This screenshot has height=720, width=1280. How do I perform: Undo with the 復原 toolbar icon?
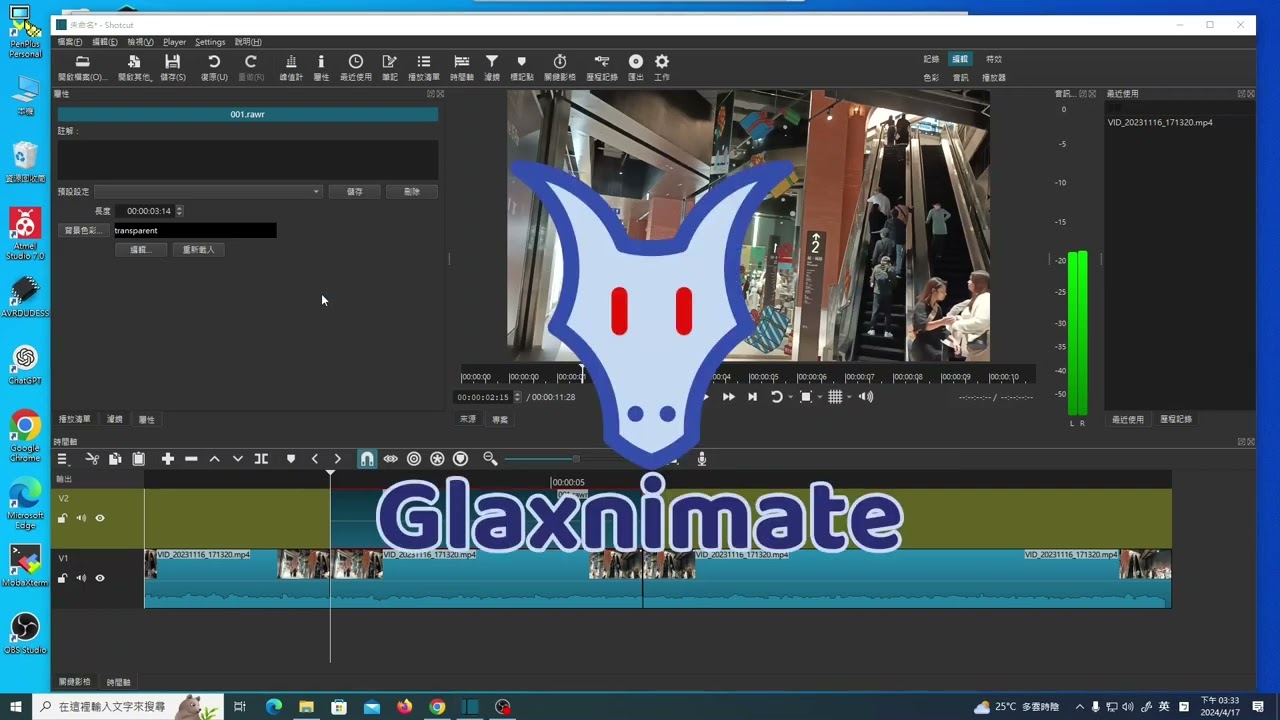pyautogui.click(x=214, y=62)
